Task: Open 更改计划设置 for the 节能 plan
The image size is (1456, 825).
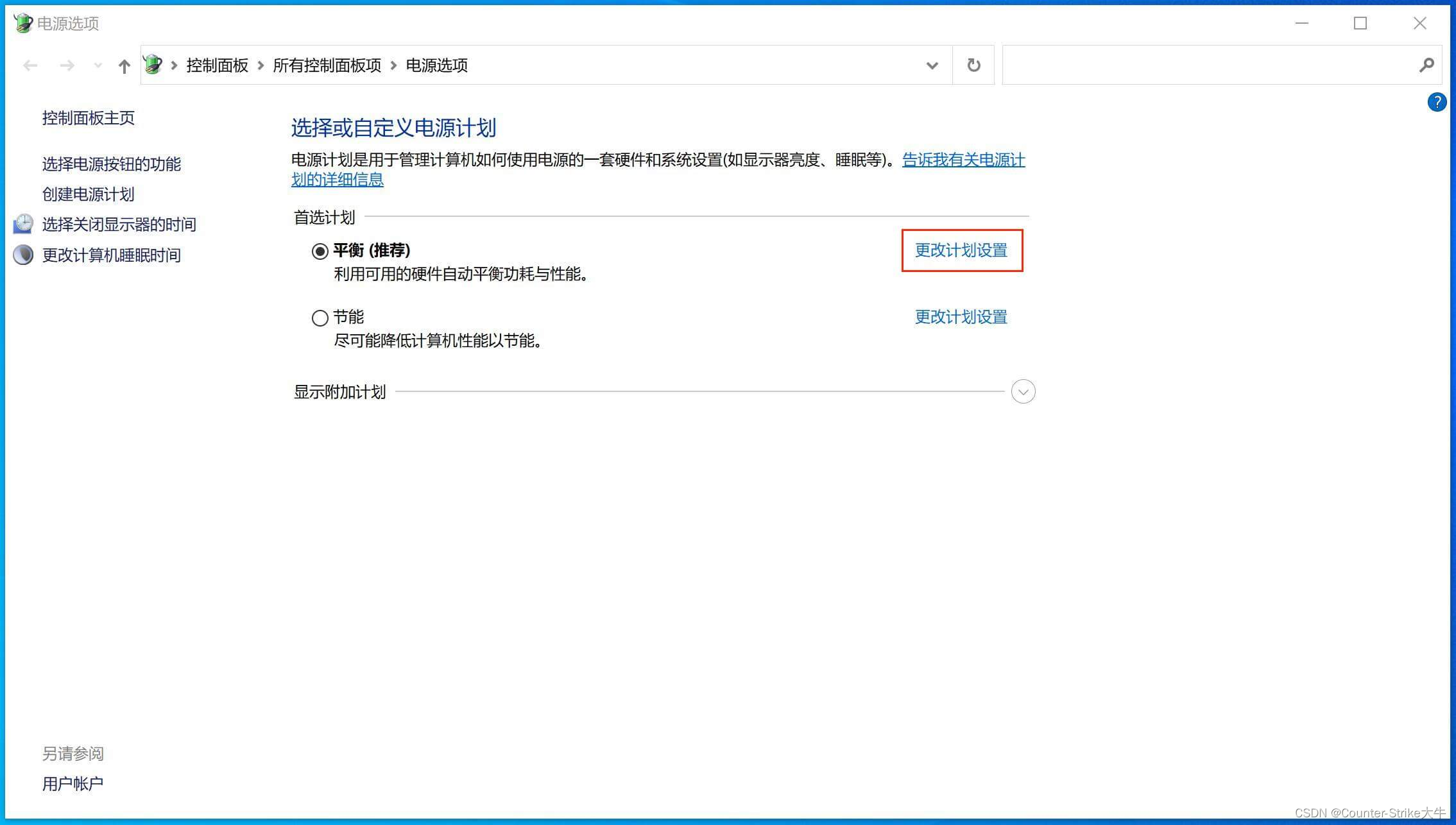Action: click(x=961, y=317)
